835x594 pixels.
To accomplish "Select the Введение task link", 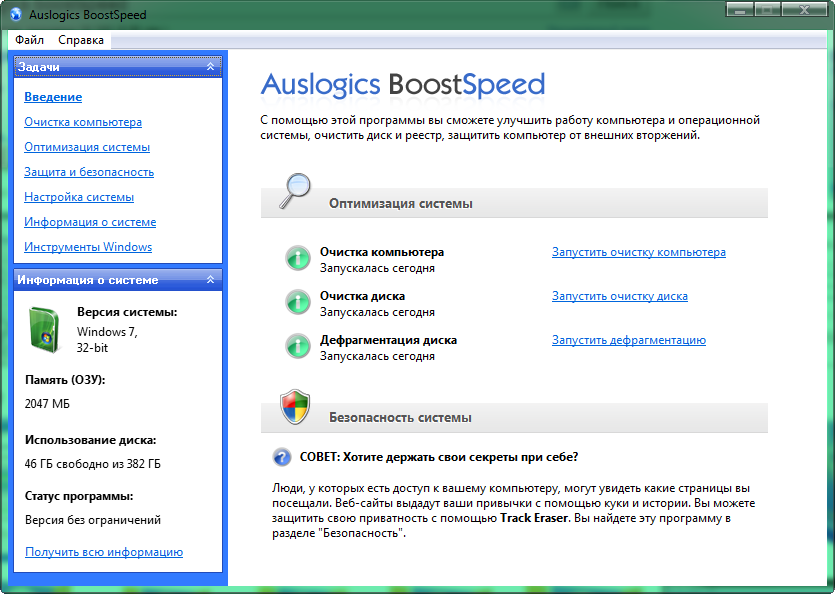I will (53, 97).
